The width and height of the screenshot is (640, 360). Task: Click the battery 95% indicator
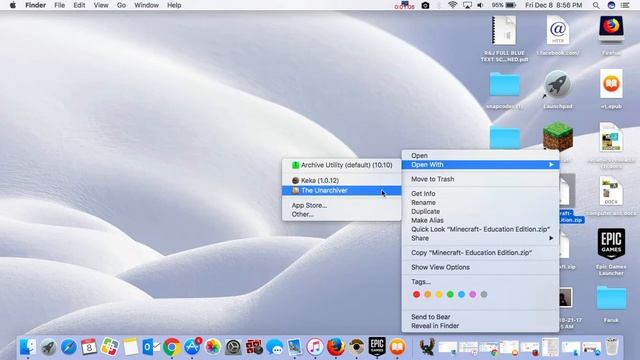click(x=504, y=5)
